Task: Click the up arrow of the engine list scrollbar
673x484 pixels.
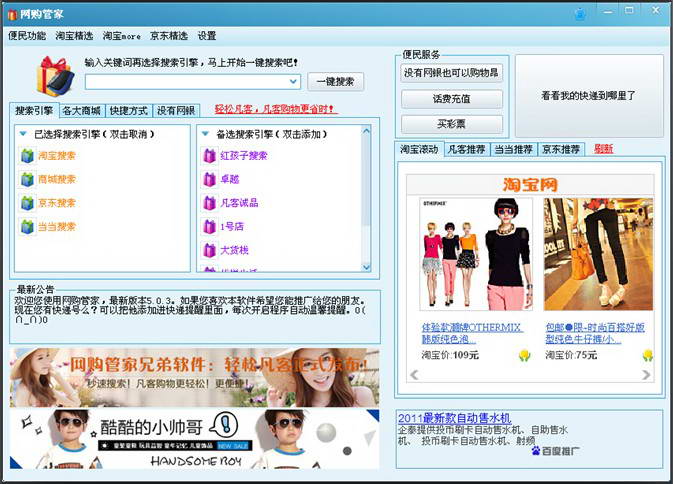Action: coord(366,131)
